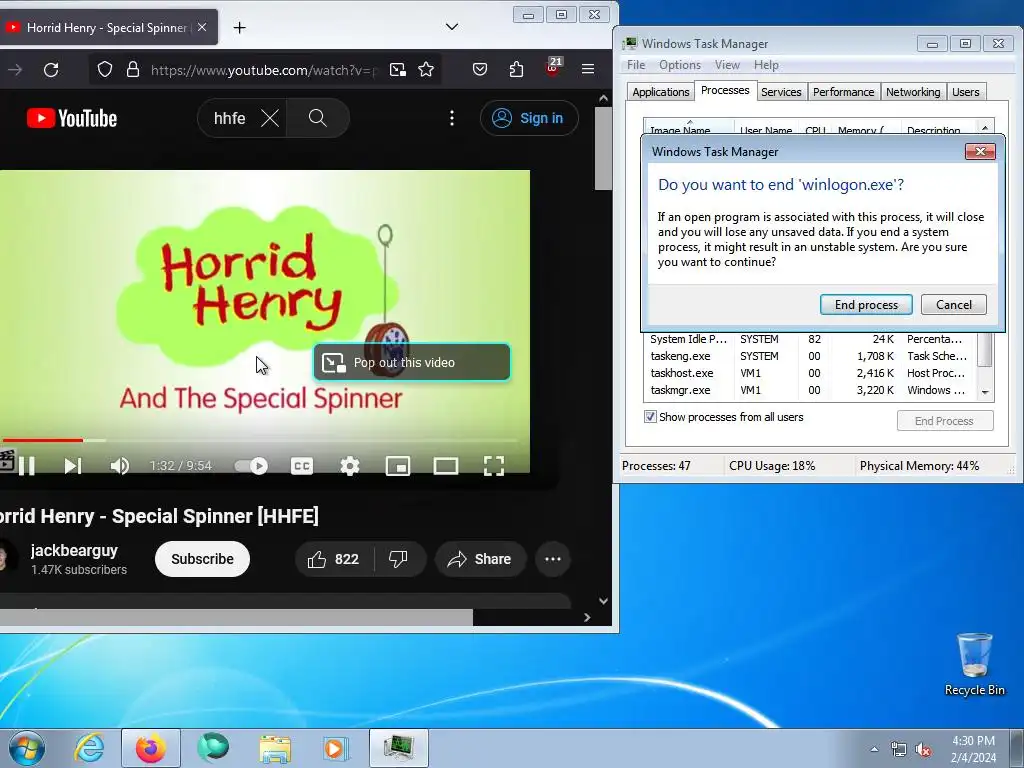Bookmark this page with the star icon
The image size is (1024, 768).
(x=426, y=70)
